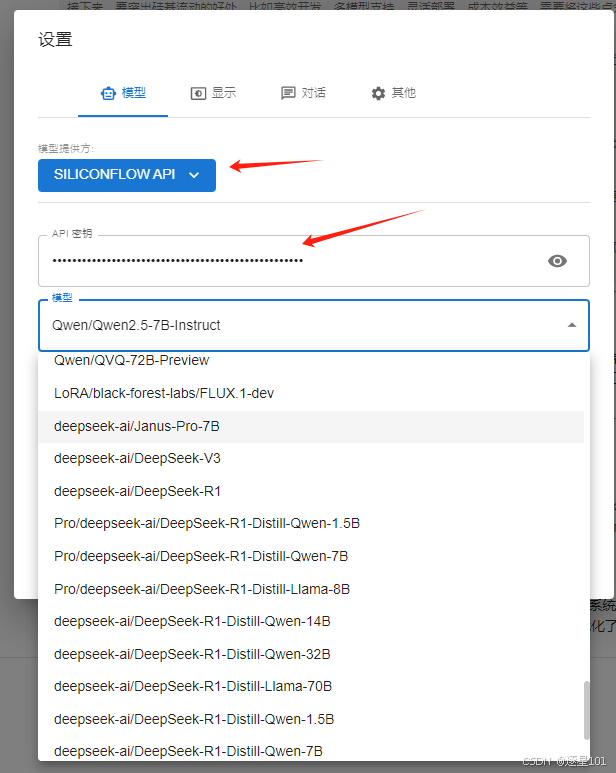Switch to the 模型 tab
The height and width of the screenshot is (773, 616).
(123, 93)
